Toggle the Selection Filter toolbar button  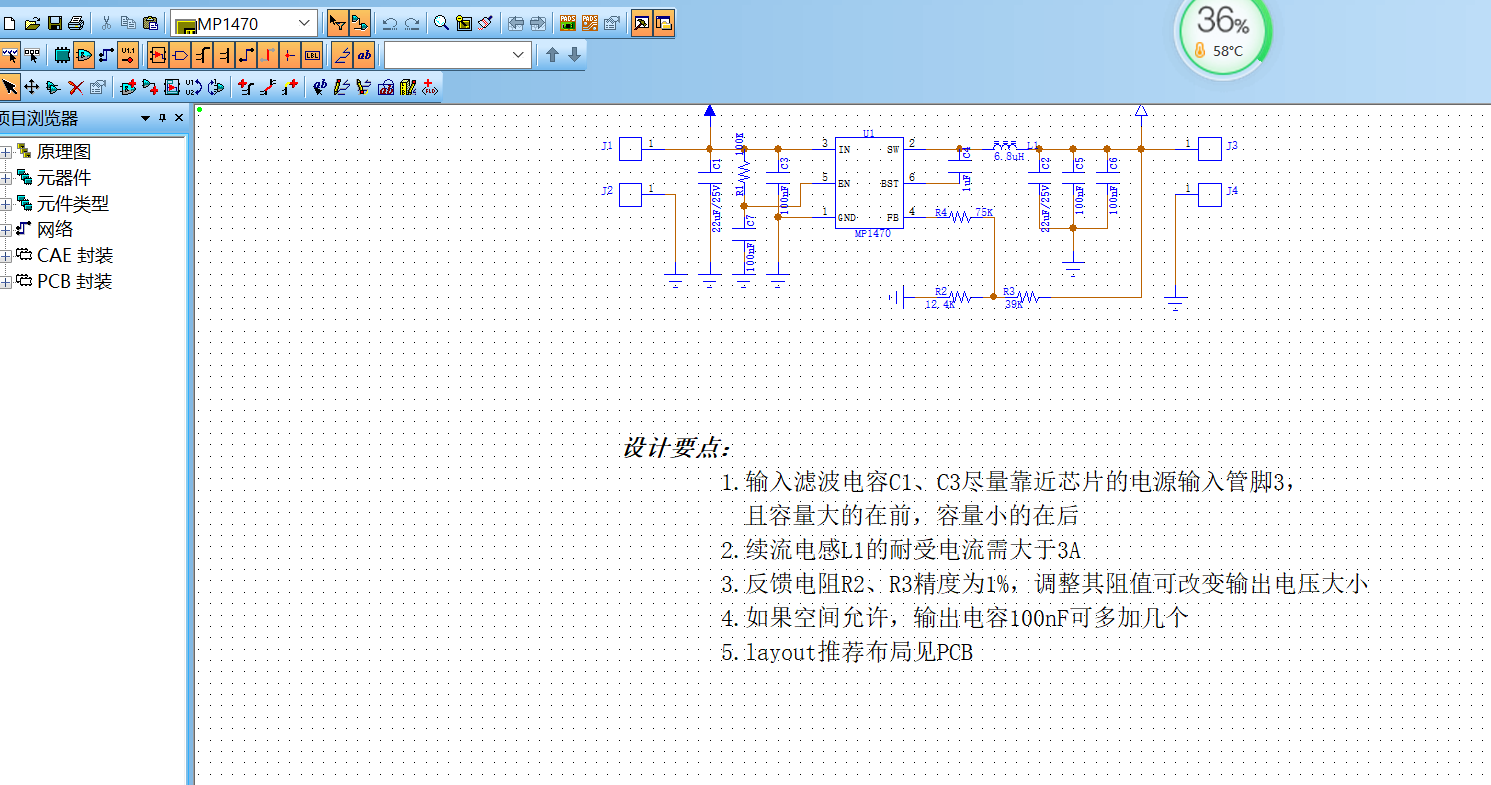click(x=338, y=22)
